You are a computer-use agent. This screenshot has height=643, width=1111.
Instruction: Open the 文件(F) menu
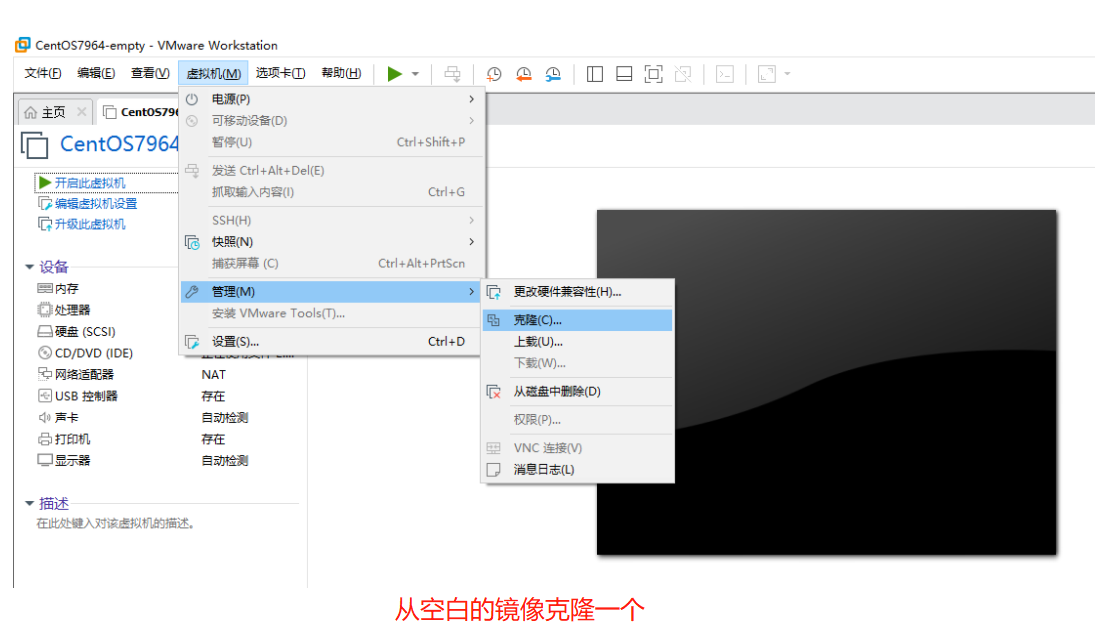43,73
